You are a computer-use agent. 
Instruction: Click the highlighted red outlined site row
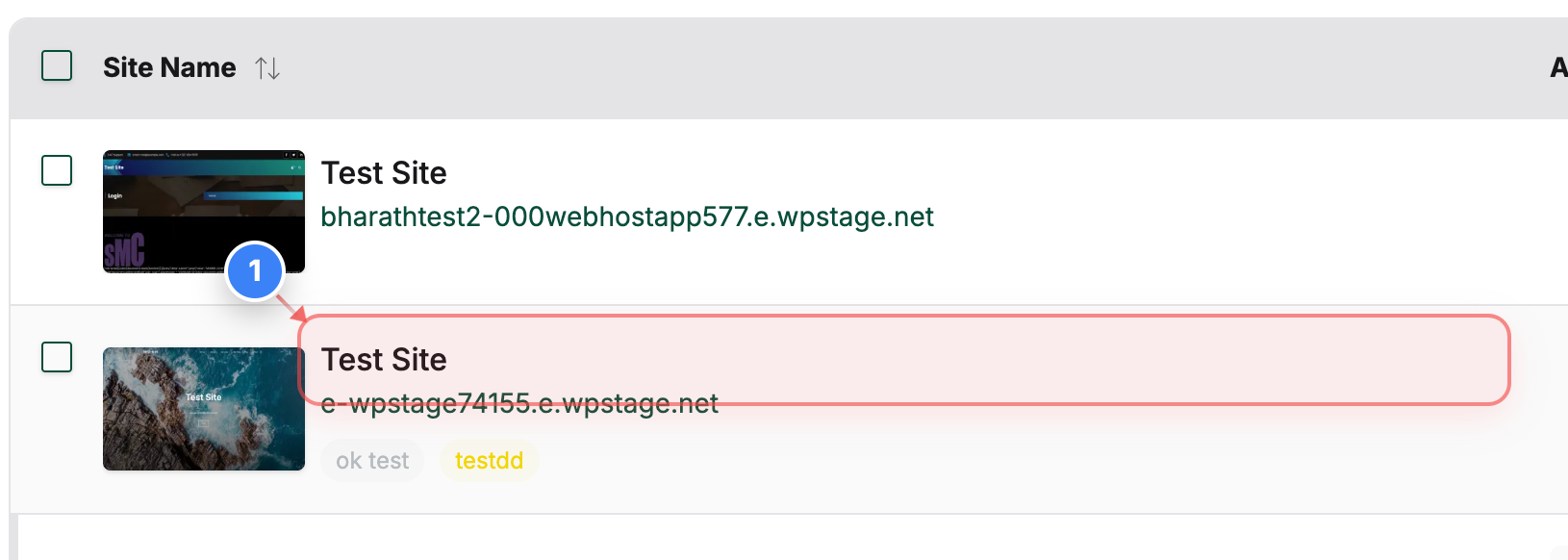point(904,360)
